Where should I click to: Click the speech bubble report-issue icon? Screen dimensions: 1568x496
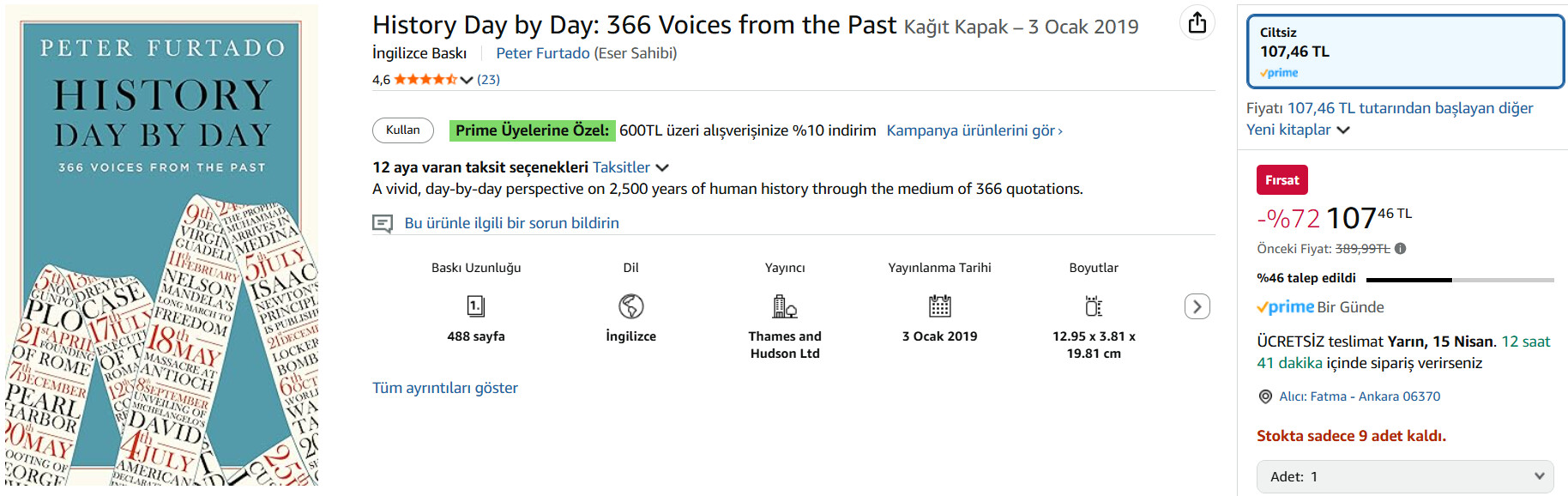[383, 224]
